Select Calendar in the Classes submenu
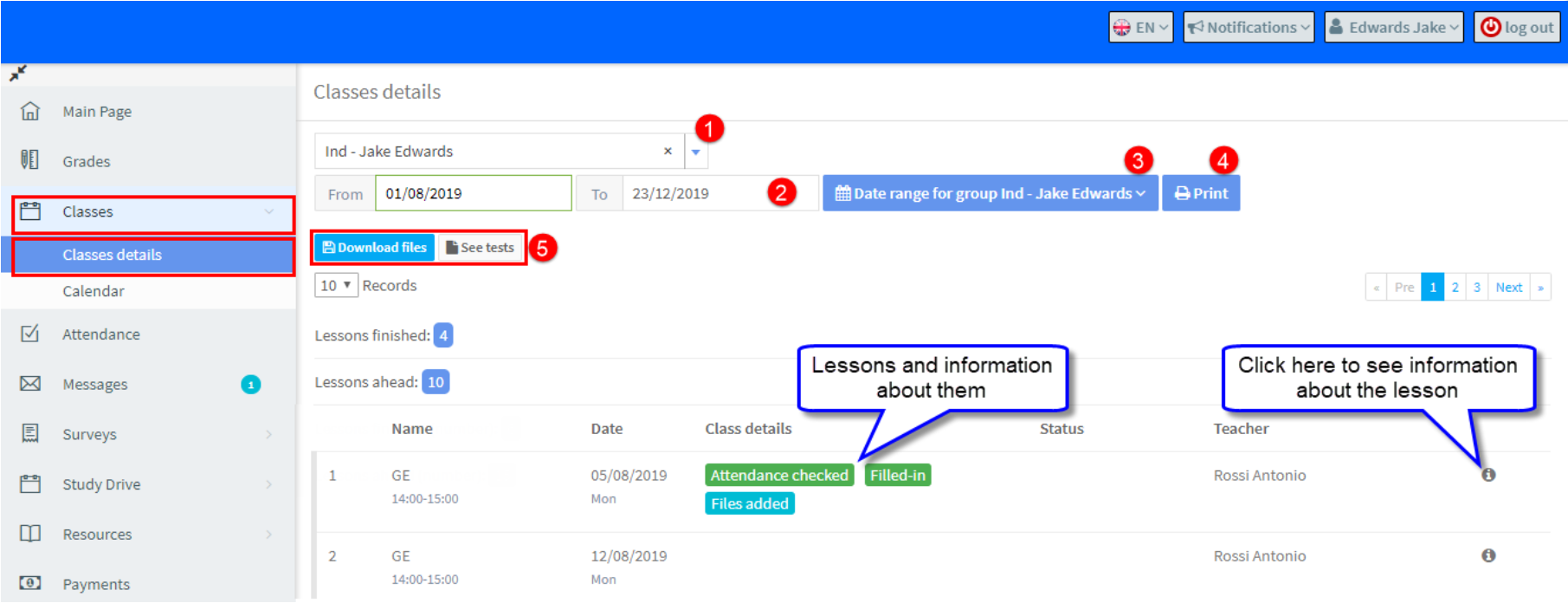 (94, 291)
